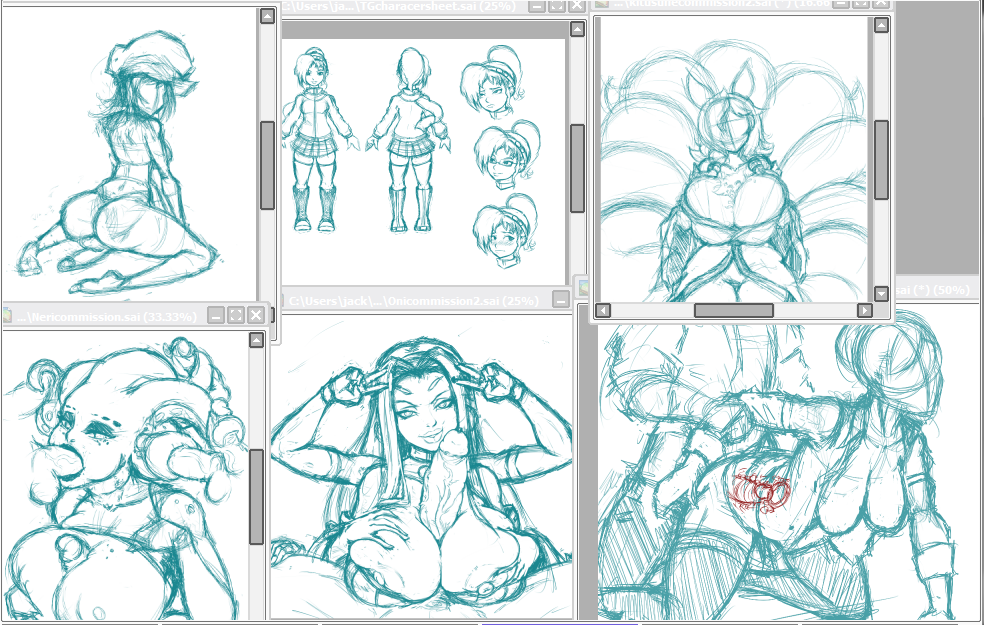Click the scroll-left arrow in the Kitsunecommission2.sai window

(x=603, y=310)
